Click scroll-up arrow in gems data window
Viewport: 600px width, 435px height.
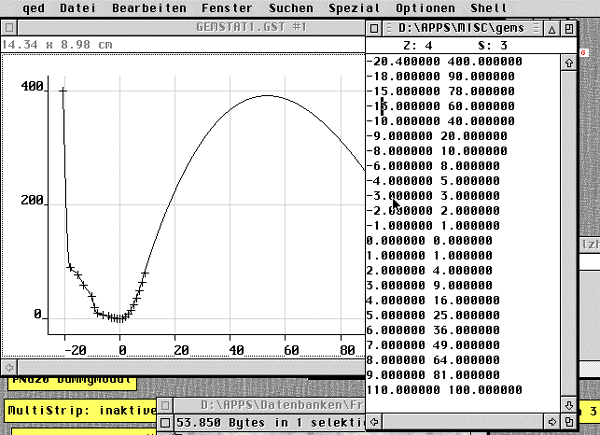point(569,62)
